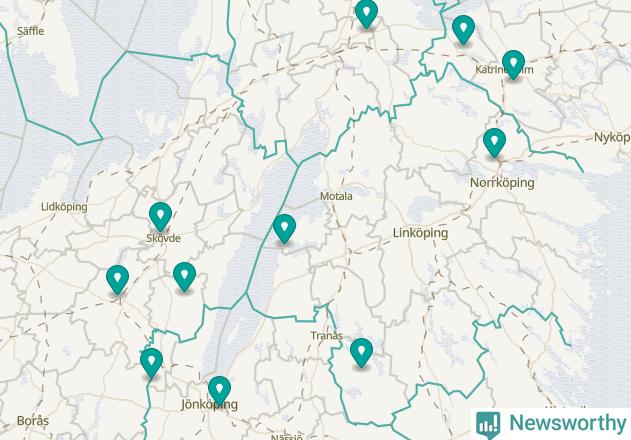This screenshot has height=440, width=631.
Task: Click the pin northwest of Katrineholm
Action: click(x=463, y=30)
